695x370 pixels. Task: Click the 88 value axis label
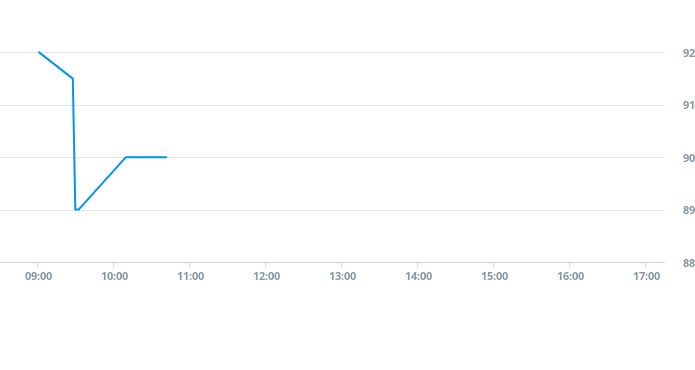689,263
